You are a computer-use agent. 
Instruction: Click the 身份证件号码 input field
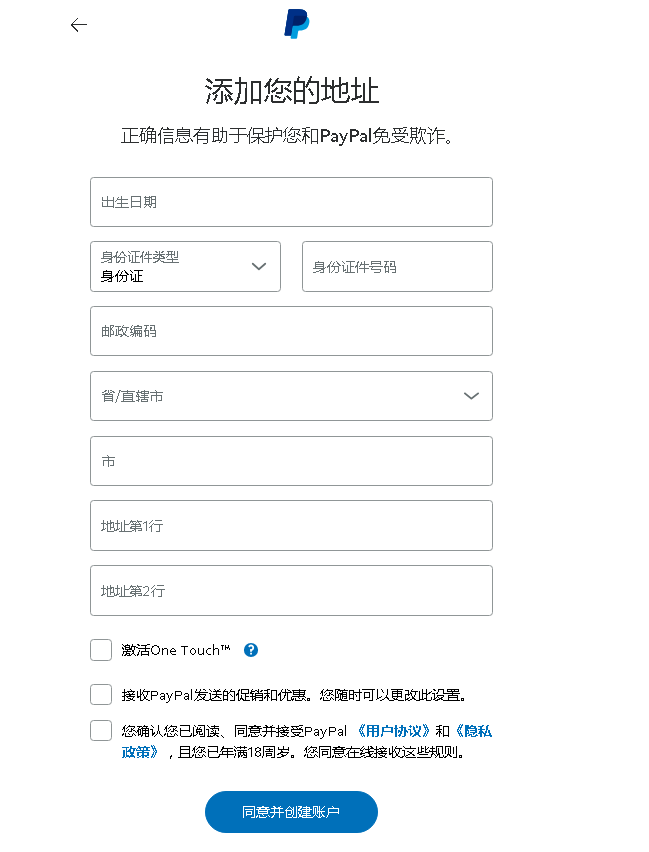tap(397, 266)
